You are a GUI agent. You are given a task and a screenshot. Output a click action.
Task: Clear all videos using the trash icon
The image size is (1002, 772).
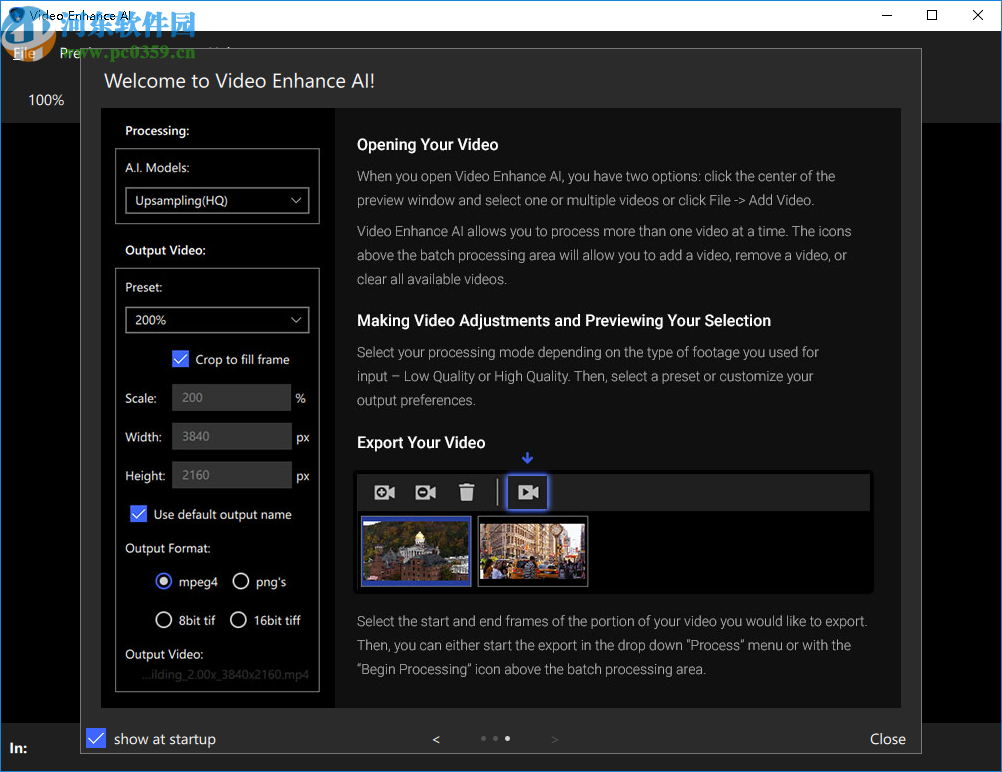[466, 492]
